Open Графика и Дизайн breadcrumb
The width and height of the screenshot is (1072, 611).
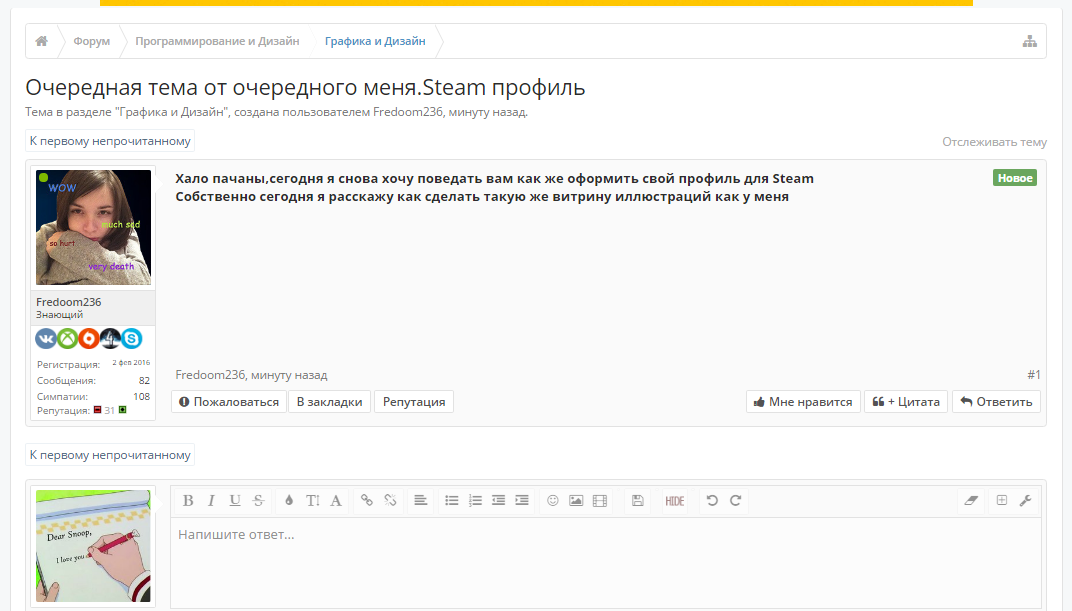pos(375,41)
